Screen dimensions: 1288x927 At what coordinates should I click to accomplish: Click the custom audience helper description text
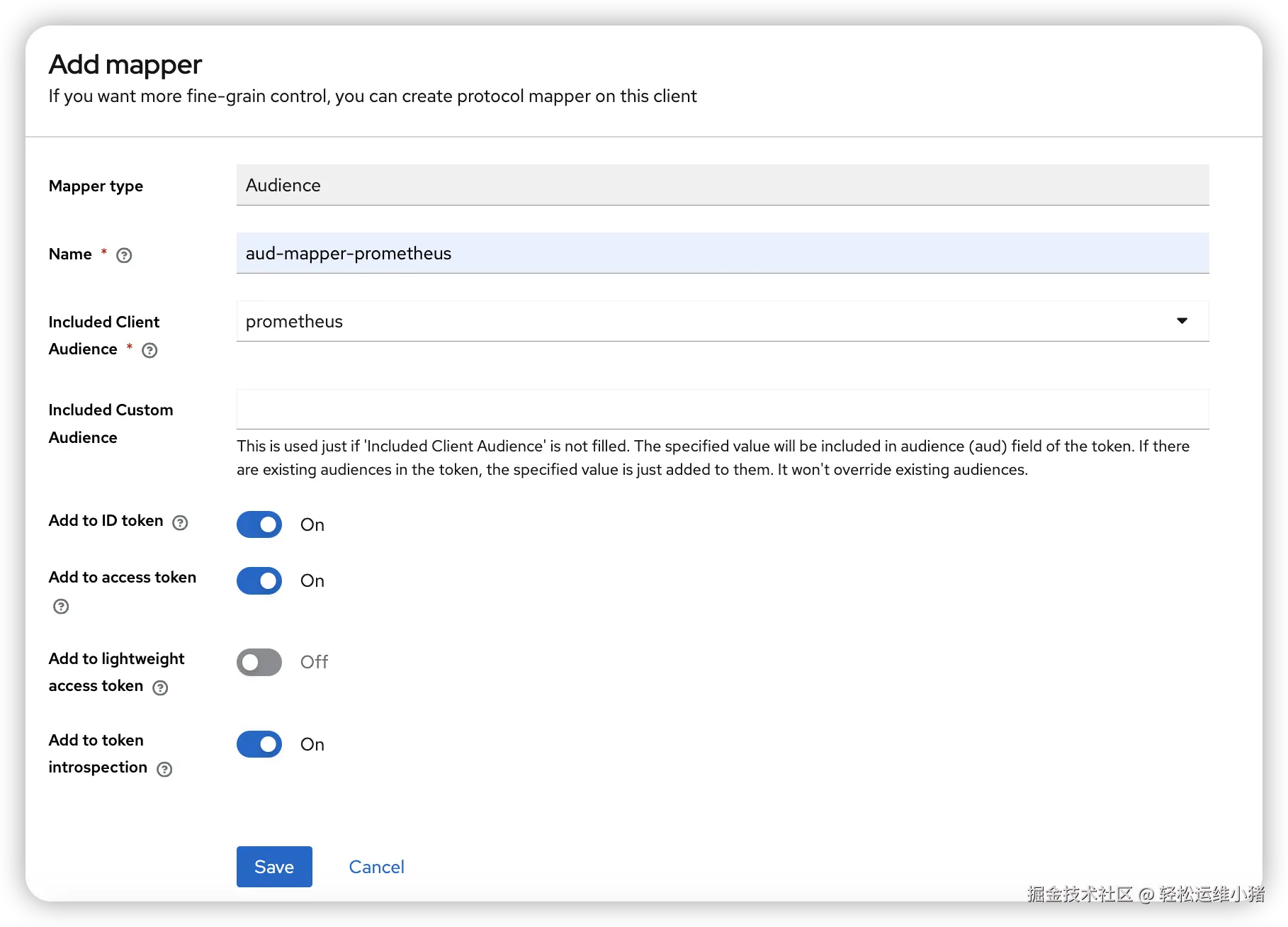(713, 458)
